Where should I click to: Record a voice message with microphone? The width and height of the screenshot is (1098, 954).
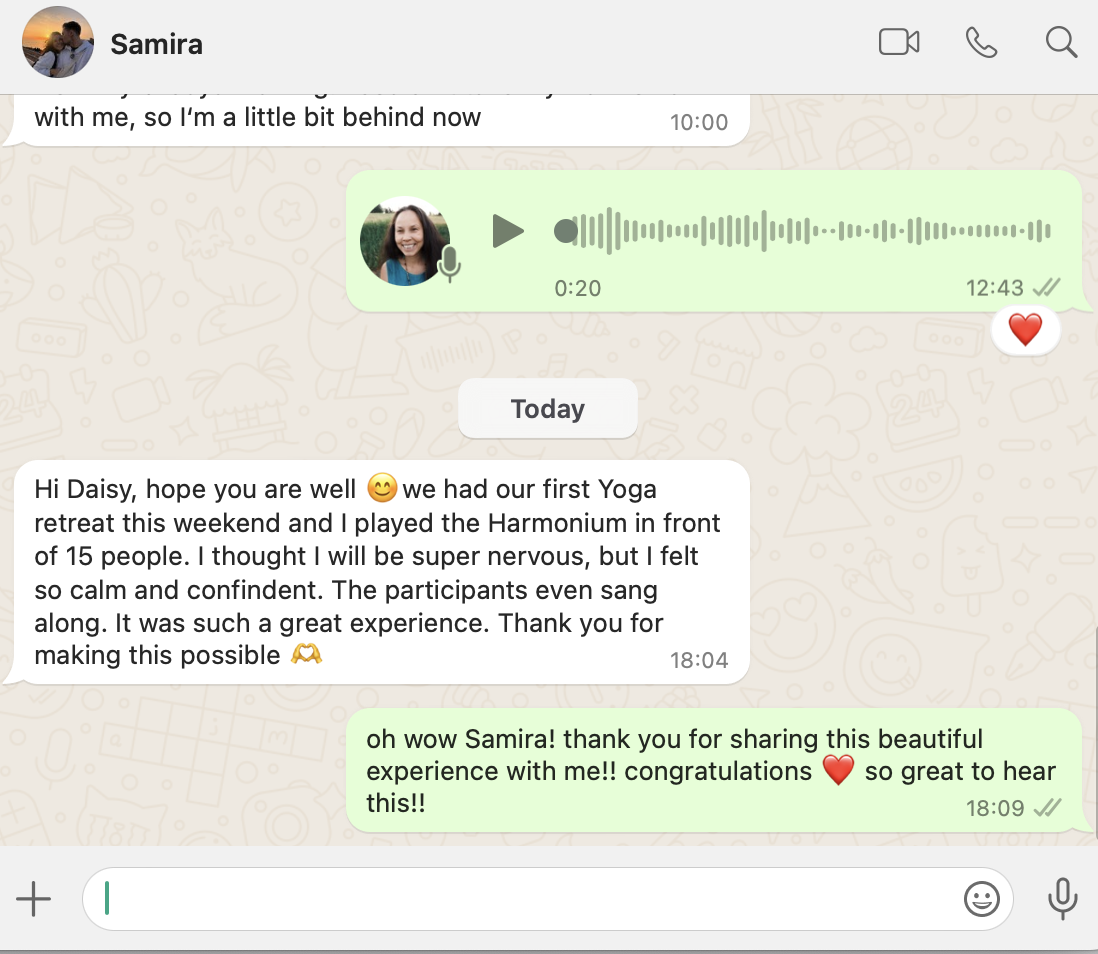(1062, 899)
